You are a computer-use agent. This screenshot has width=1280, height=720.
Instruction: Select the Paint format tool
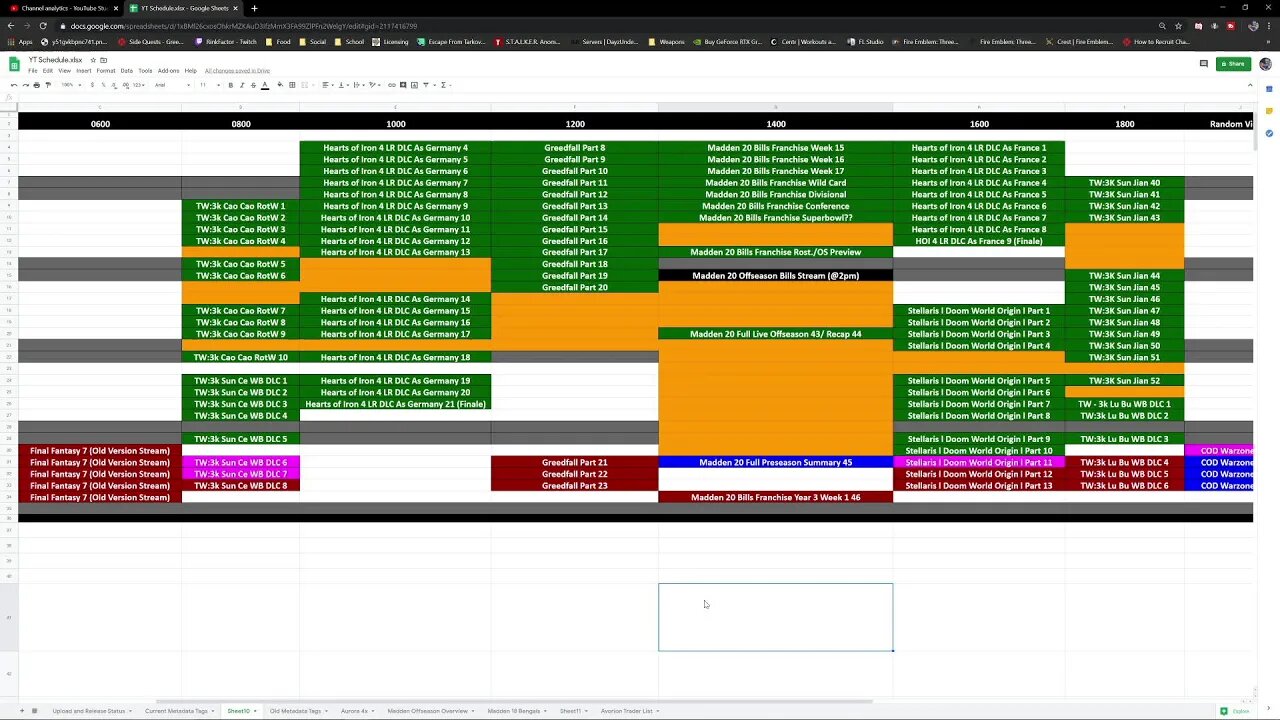point(47,85)
